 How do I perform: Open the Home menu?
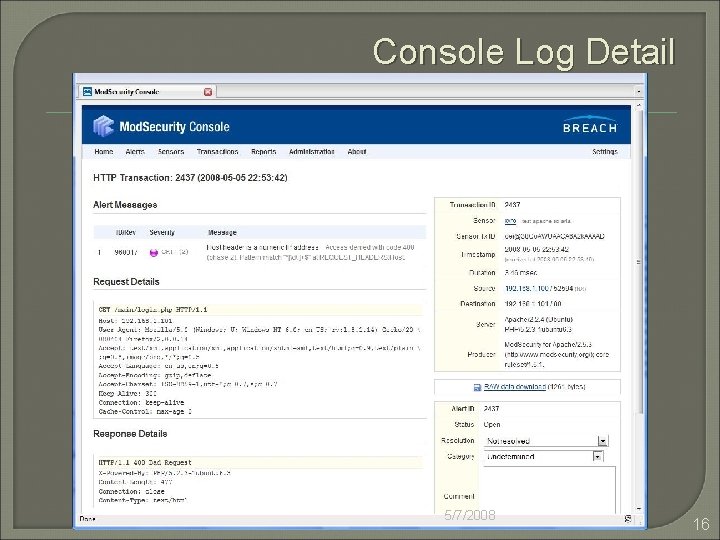(x=104, y=152)
